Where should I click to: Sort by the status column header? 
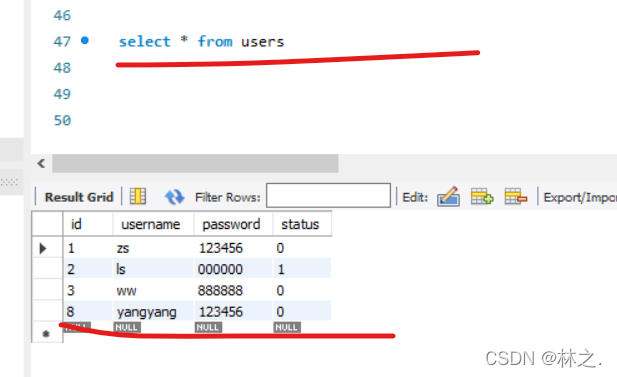(x=302, y=224)
